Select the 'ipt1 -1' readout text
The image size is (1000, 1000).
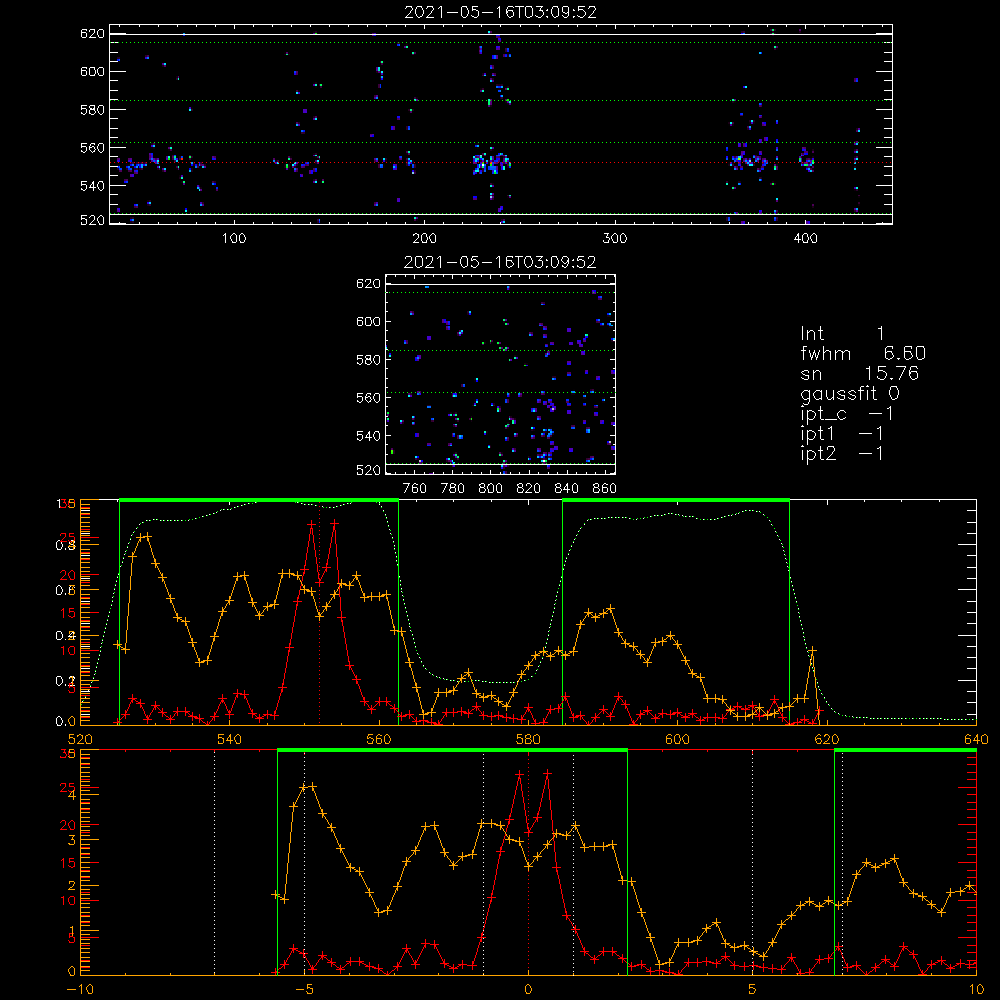coord(842,434)
